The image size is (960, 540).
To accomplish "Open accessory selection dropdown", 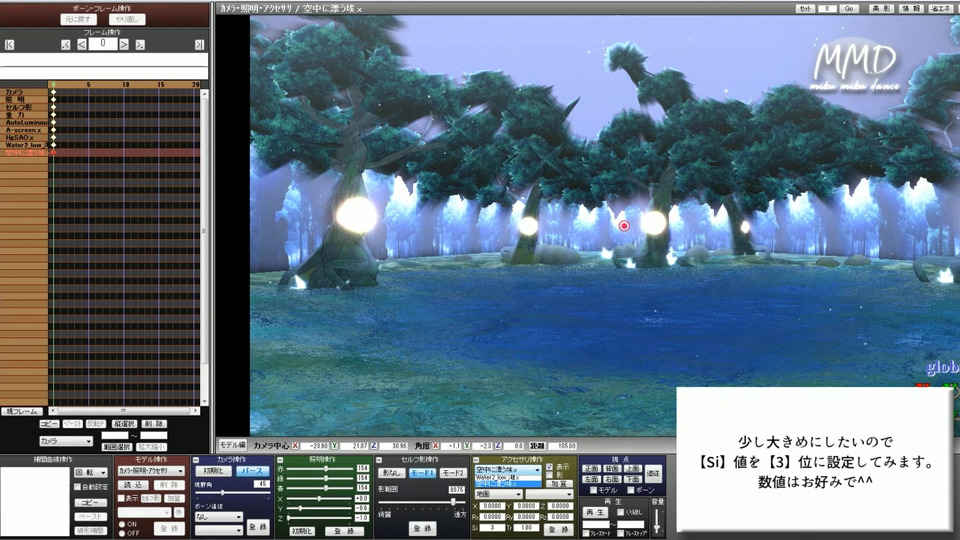I will tap(508, 470).
